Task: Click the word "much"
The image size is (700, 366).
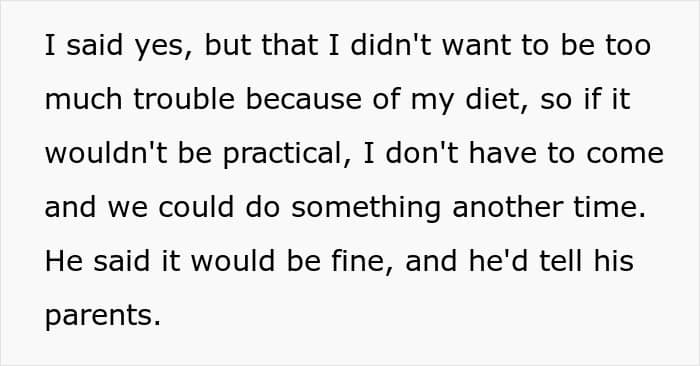Action: click(83, 99)
